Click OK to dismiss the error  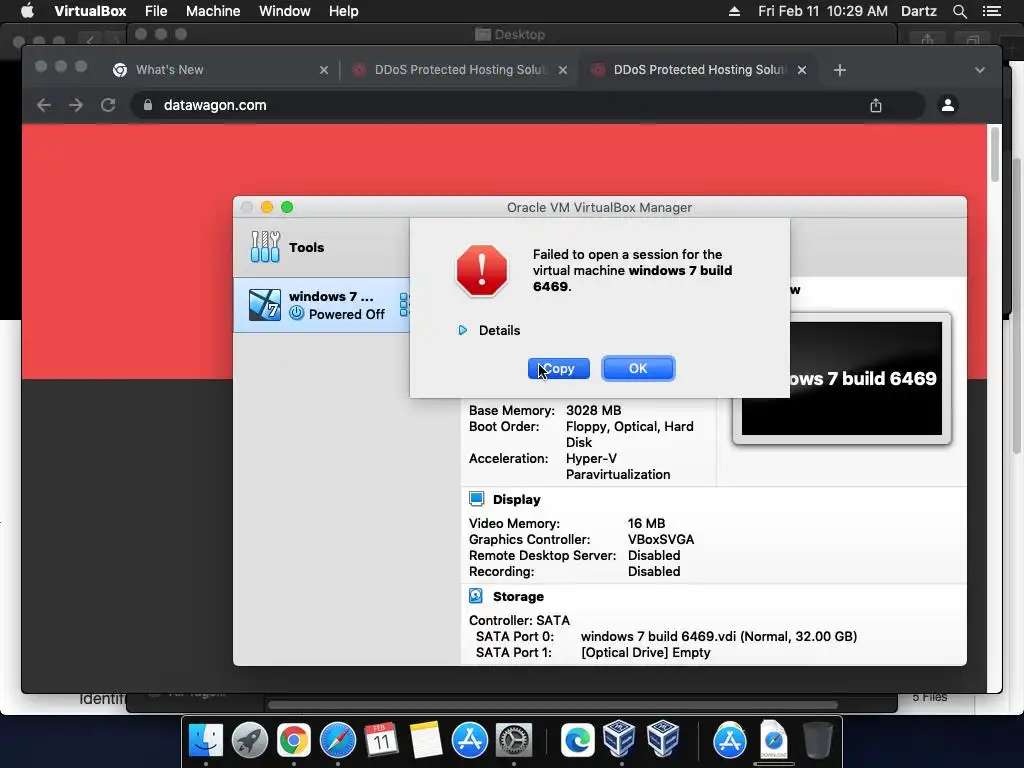coord(638,368)
